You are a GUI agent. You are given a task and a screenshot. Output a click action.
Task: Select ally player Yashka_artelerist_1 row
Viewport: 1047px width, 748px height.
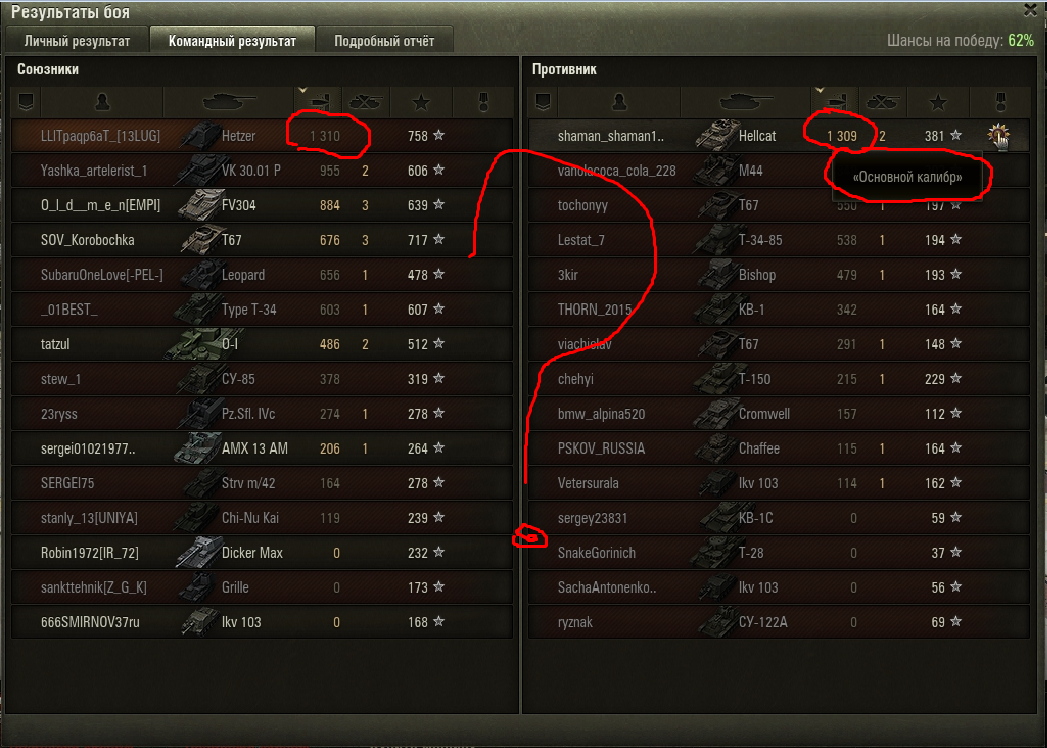262,170
